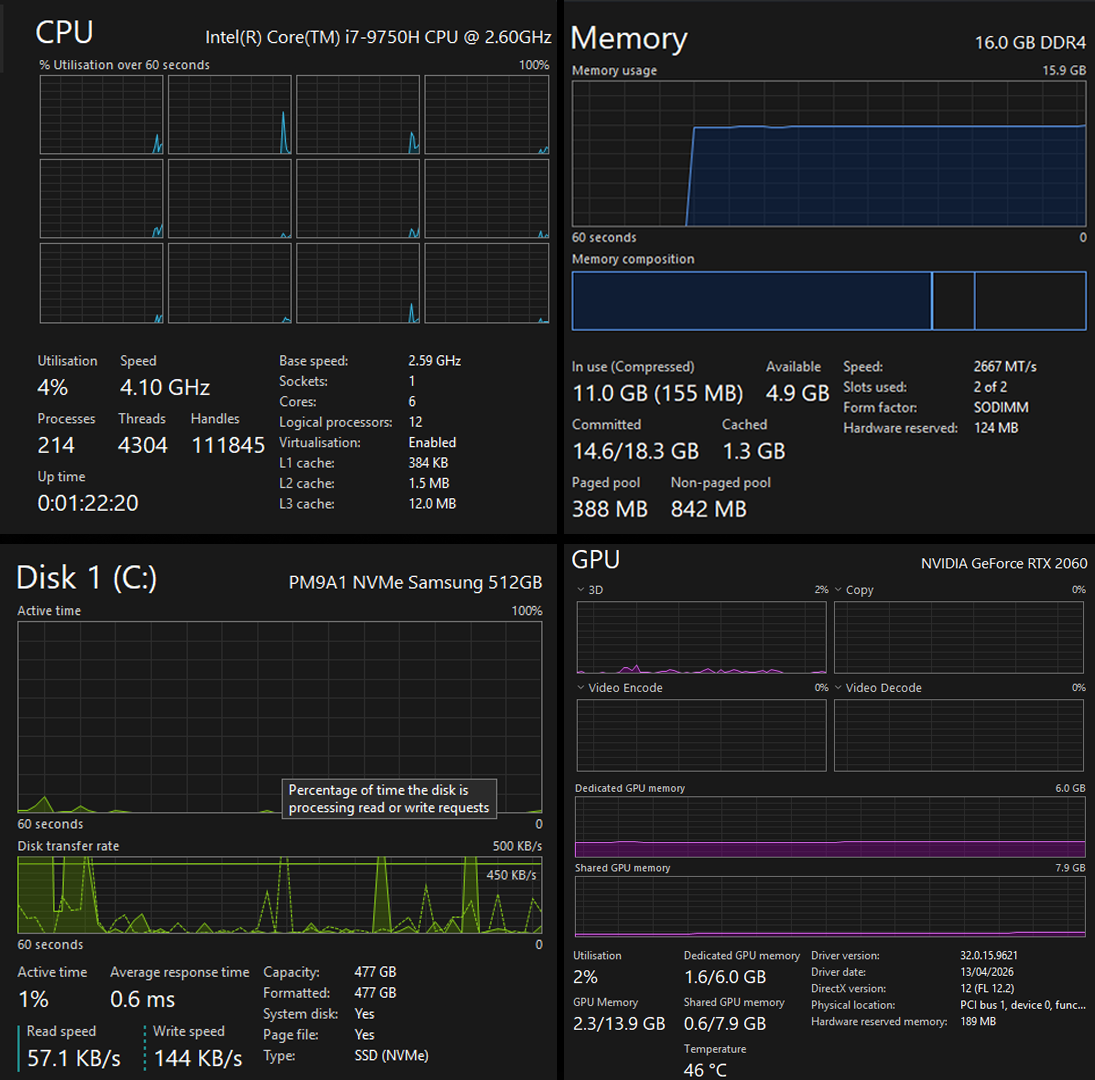Select the Form factor value SODIMM

[x=1001, y=407]
